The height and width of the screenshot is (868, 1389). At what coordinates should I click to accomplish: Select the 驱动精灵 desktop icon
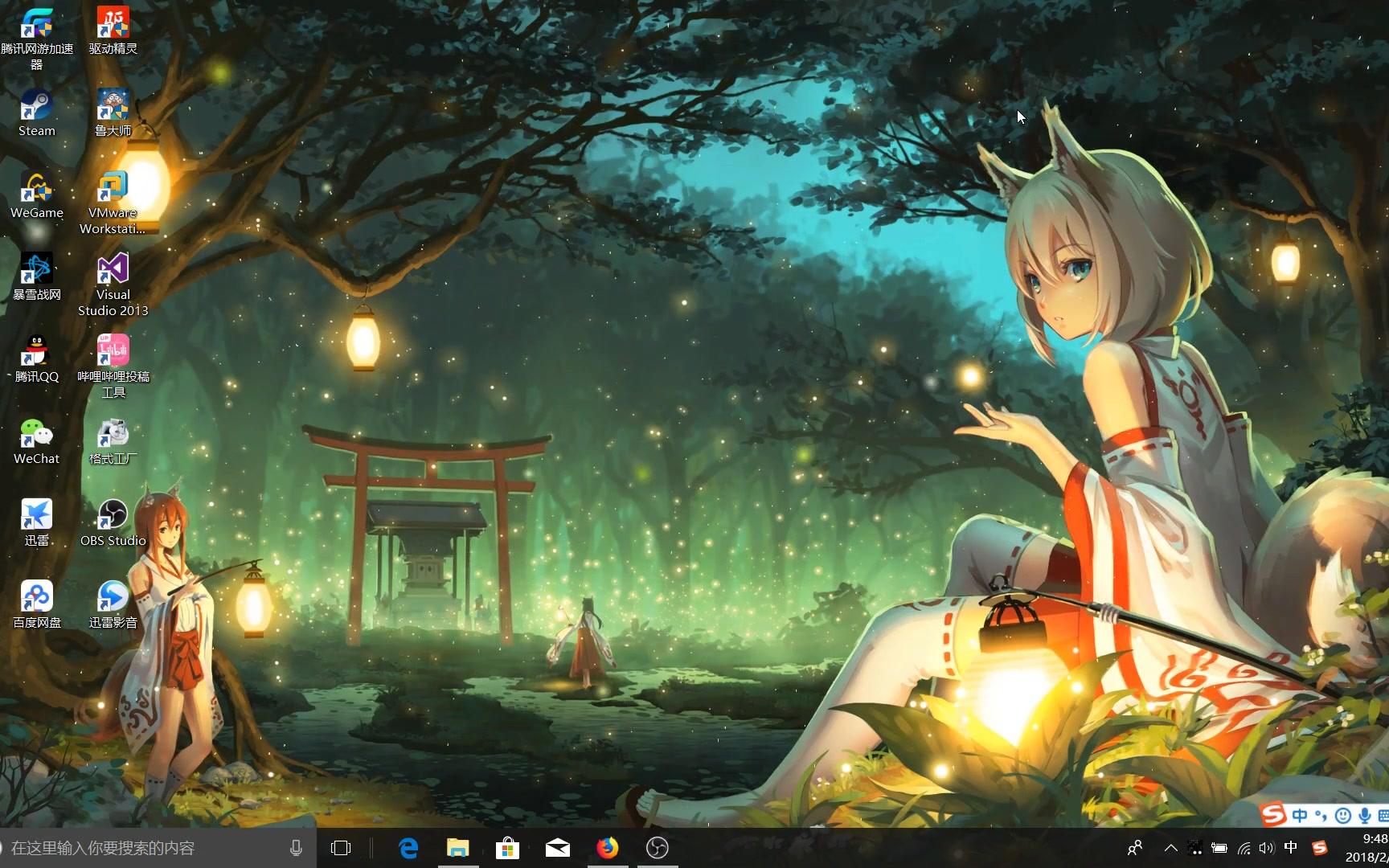[113, 31]
